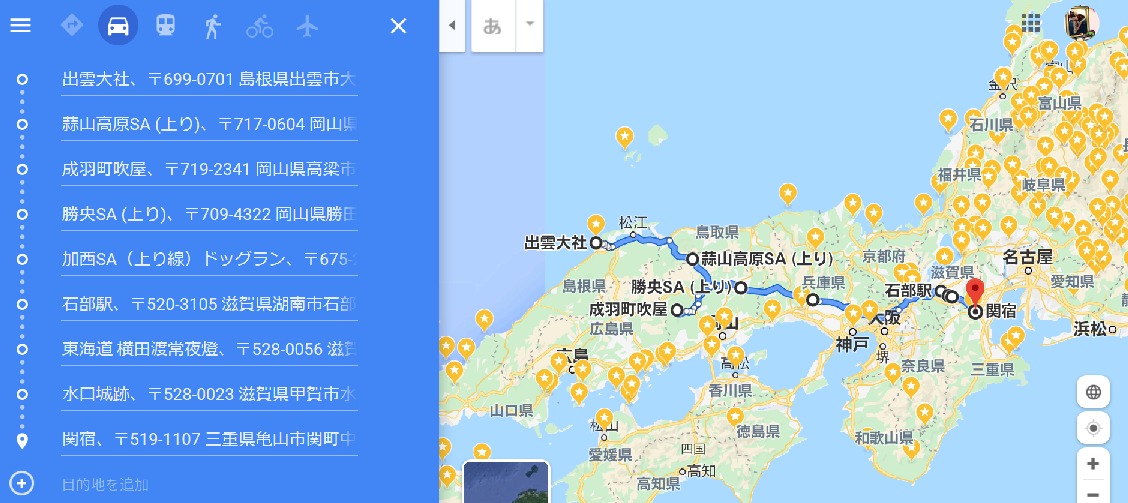
Task: Click the あ input method button
Action: (493, 26)
